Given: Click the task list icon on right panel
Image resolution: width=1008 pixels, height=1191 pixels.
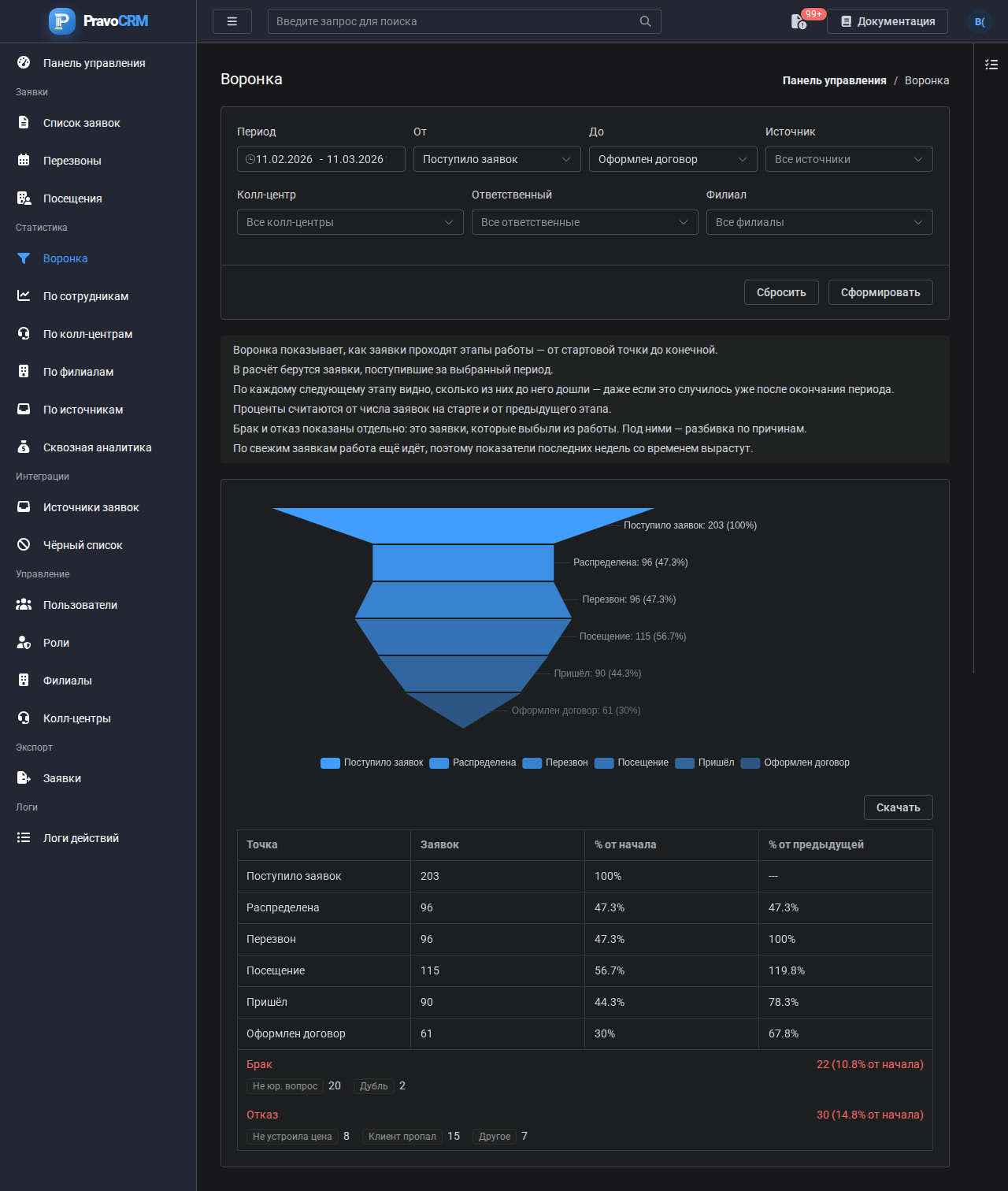Looking at the screenshot, I should [991, 65].
